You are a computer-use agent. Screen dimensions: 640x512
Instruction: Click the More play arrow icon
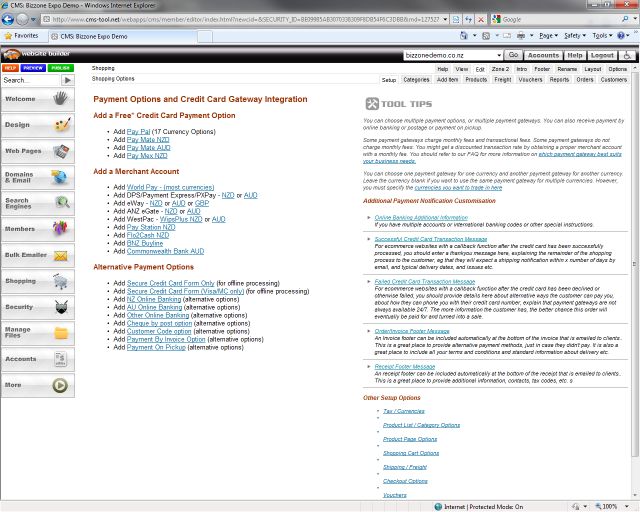point(61,384)
